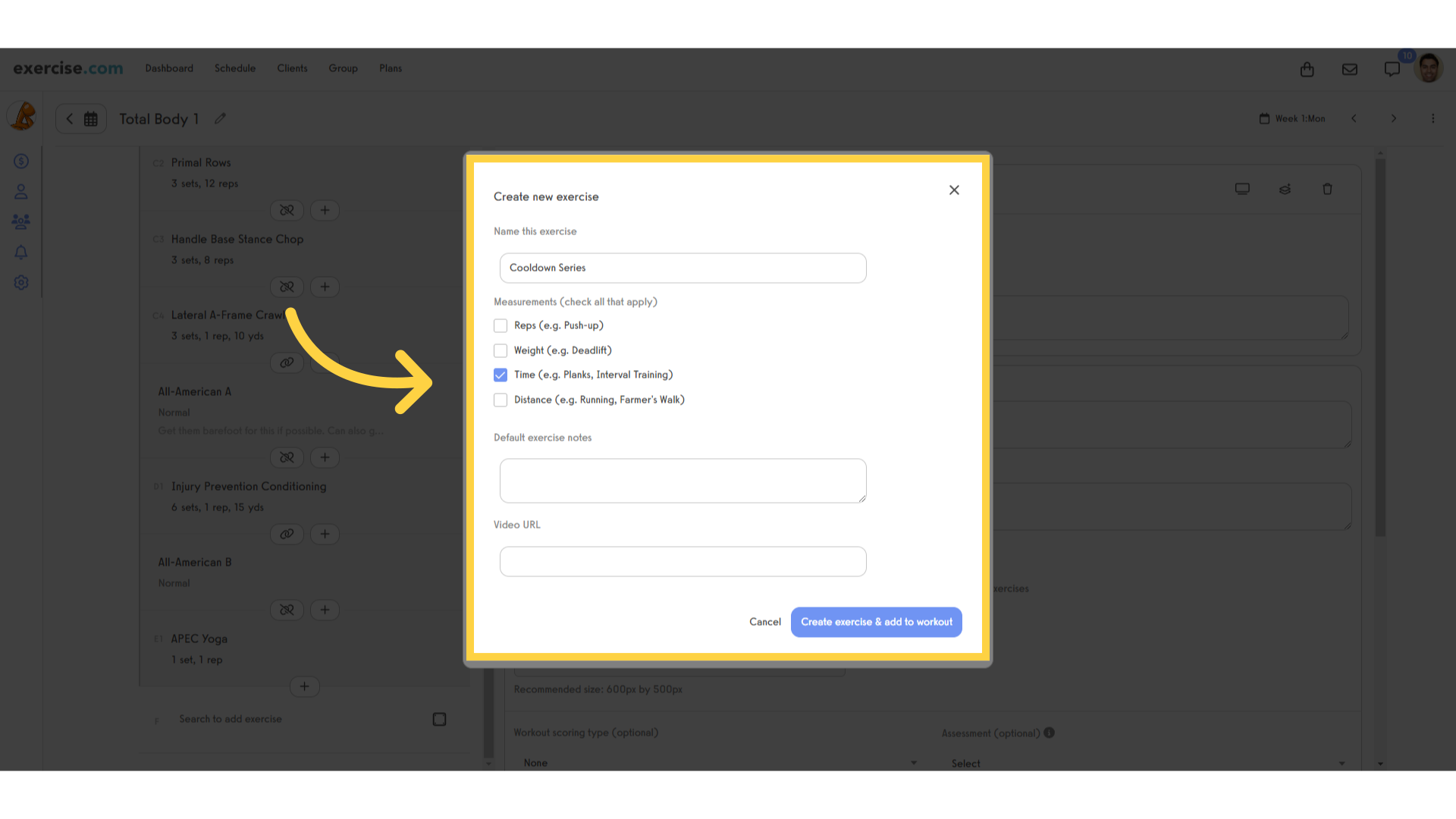Open the settings gear sidebar icon
This screenshot has width=1456, height=819.
click(x=21, y=282)
